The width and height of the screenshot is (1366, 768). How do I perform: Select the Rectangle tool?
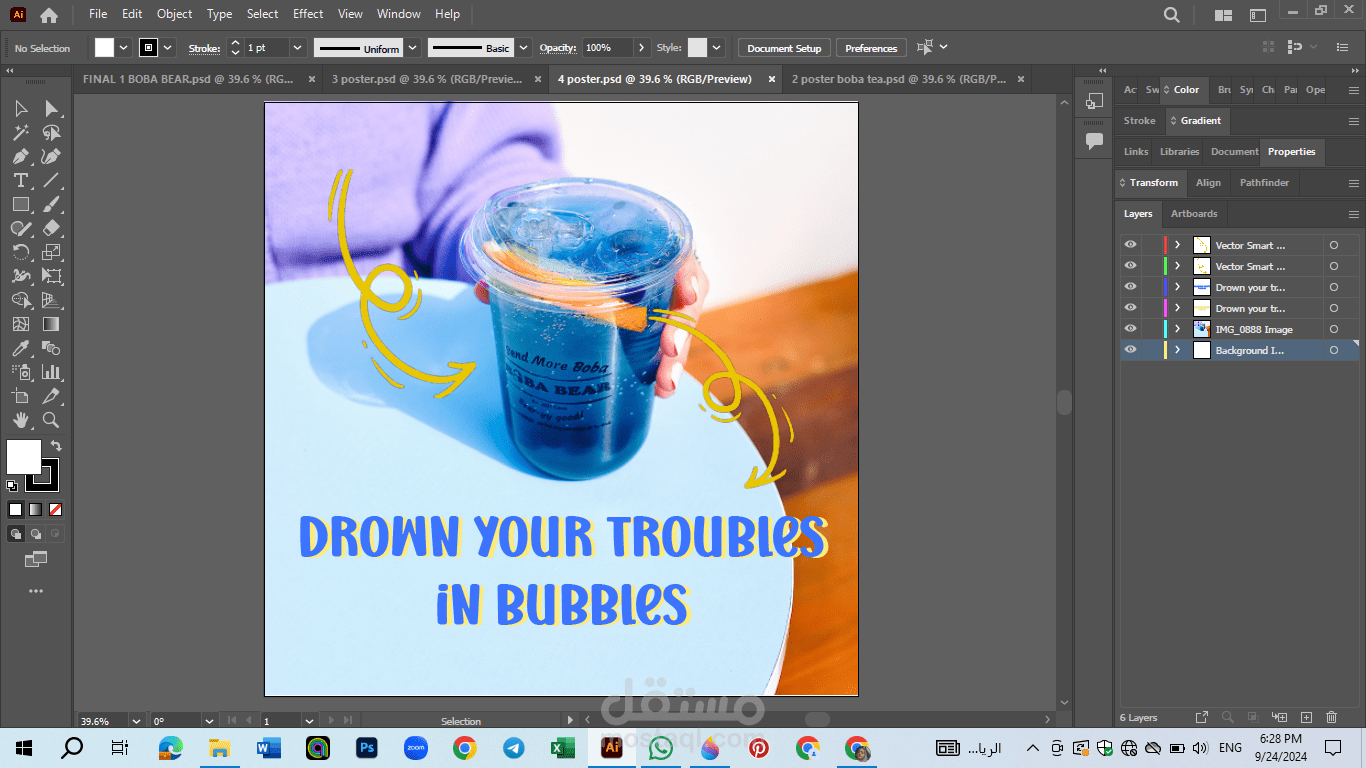click(21, 204)
